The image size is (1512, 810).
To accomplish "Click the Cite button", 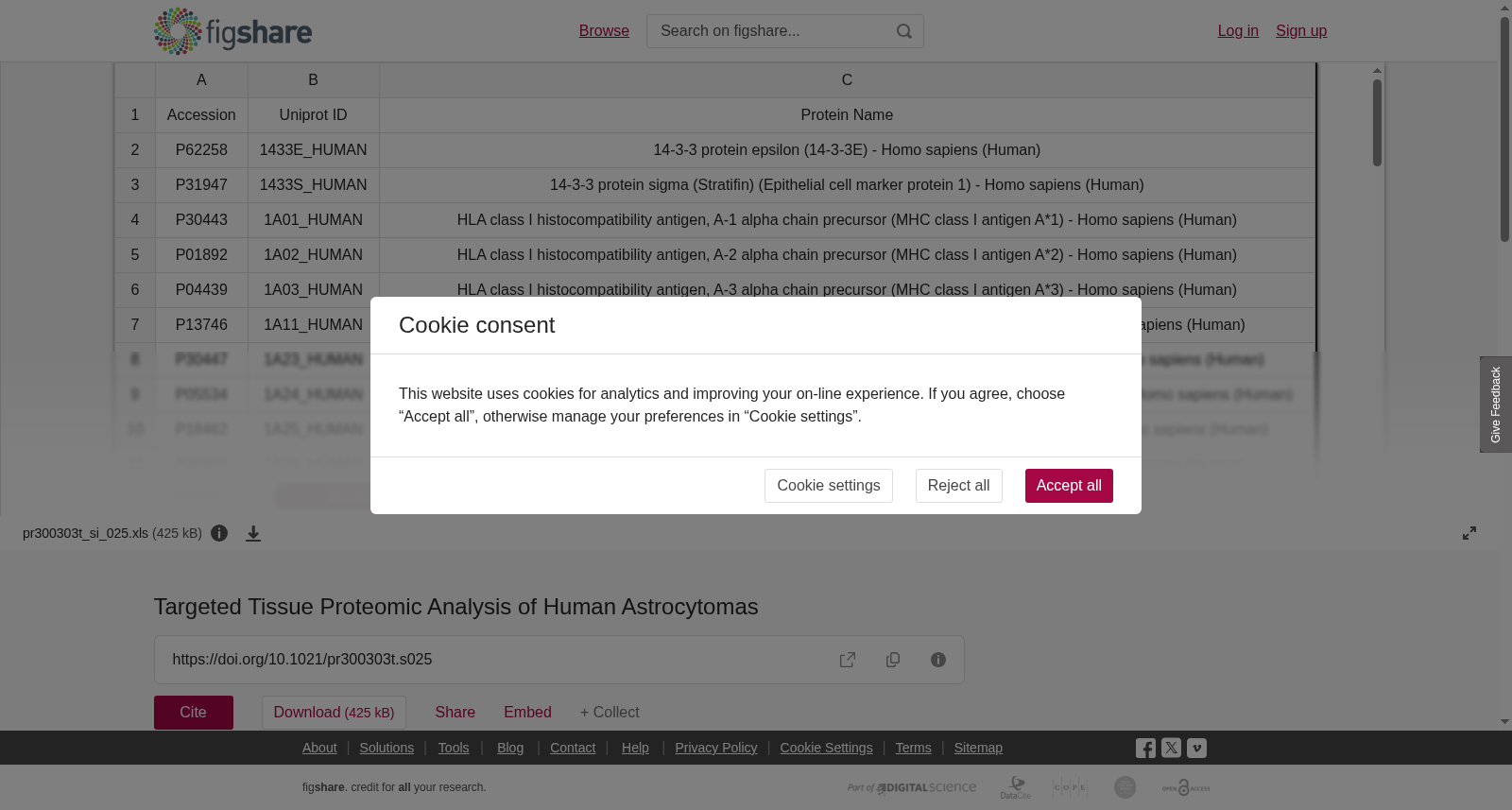I will point(194,713).
